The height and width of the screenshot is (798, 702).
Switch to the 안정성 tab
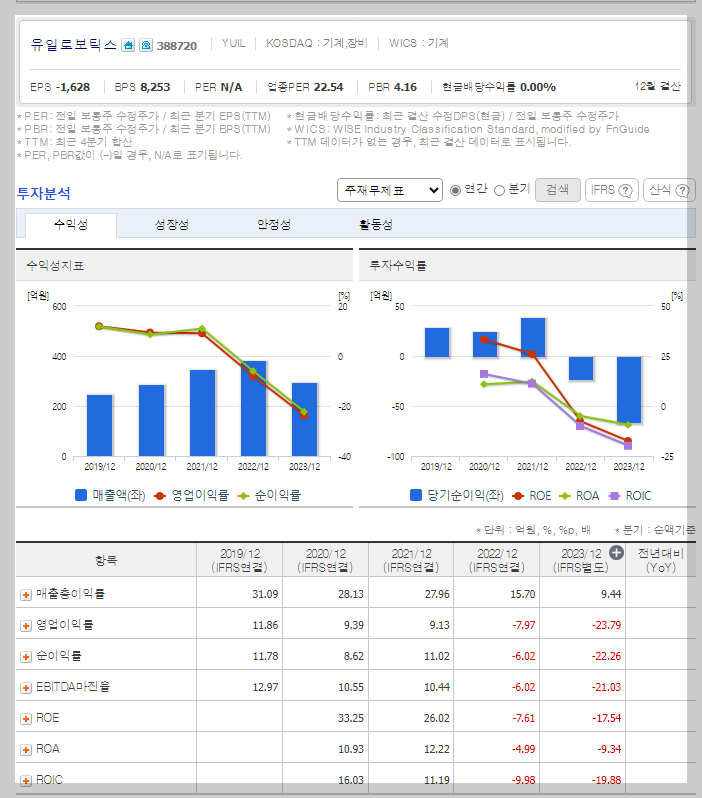(x=274, y=224)
